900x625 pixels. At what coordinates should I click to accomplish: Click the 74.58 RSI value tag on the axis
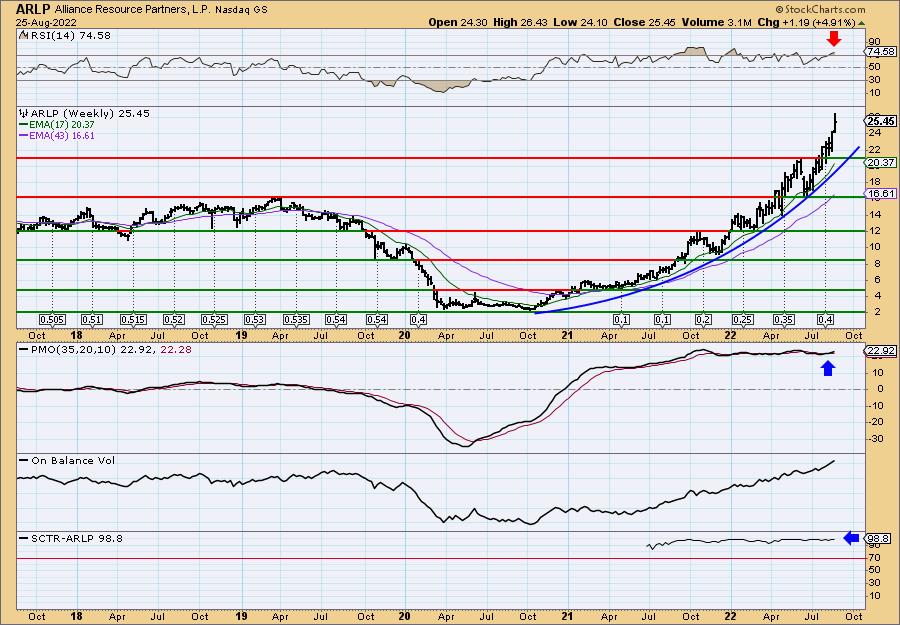tap(881, 52)
